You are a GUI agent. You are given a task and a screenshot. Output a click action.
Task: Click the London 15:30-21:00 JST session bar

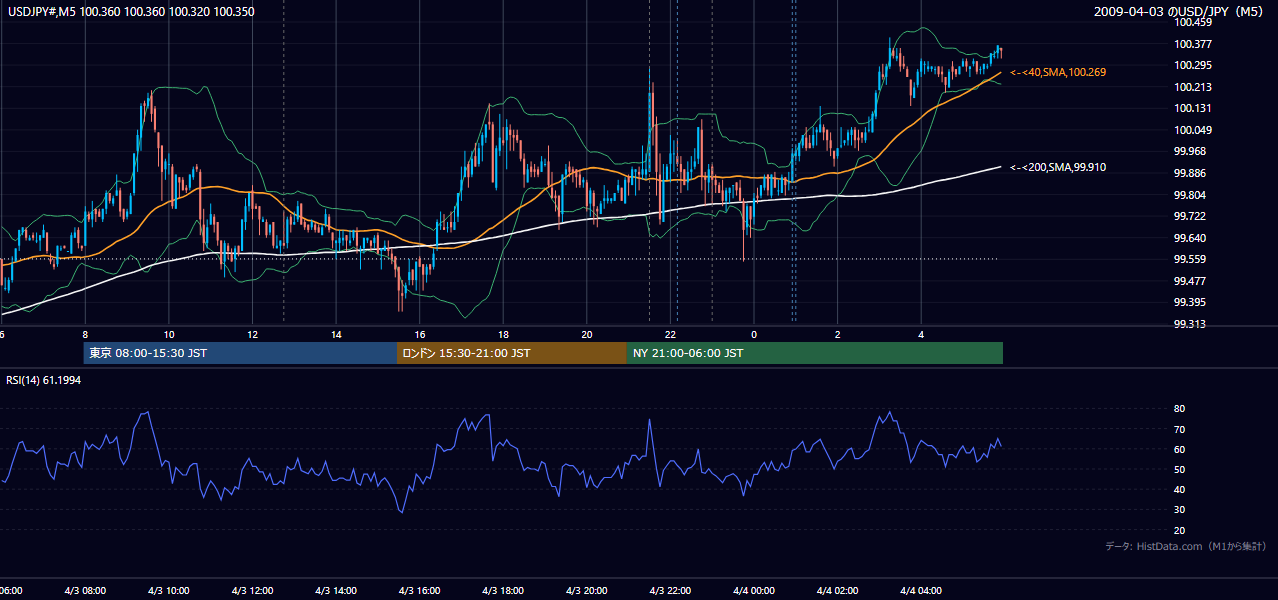click(512, 353)
